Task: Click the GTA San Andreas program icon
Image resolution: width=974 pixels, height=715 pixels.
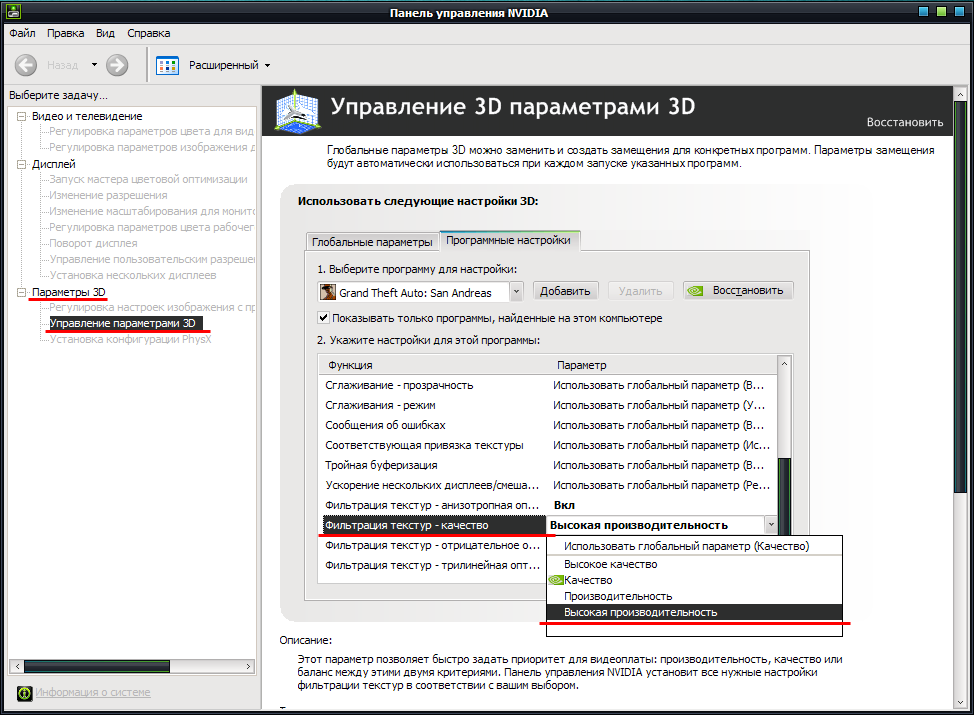Action: click(x=327, y=292)
